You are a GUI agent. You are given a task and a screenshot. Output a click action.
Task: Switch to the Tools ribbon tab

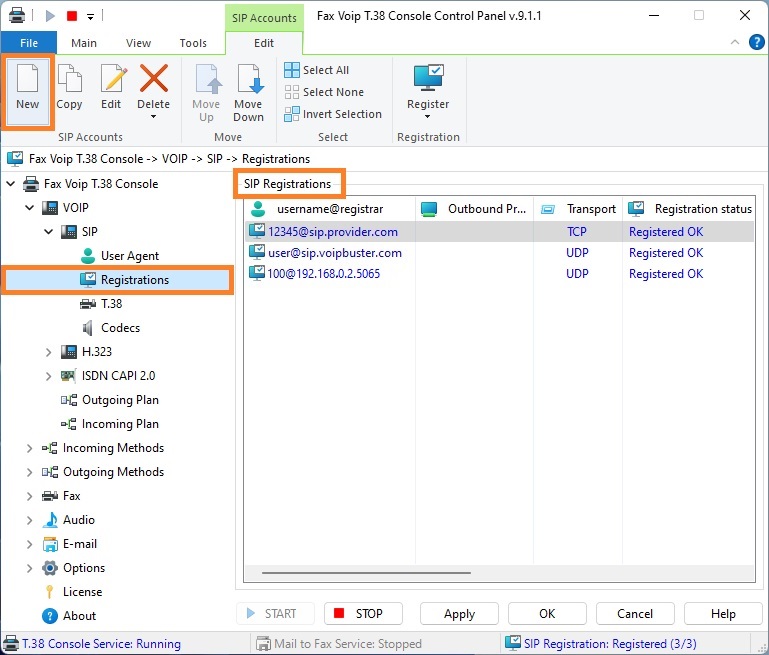[x=193, y=43]
